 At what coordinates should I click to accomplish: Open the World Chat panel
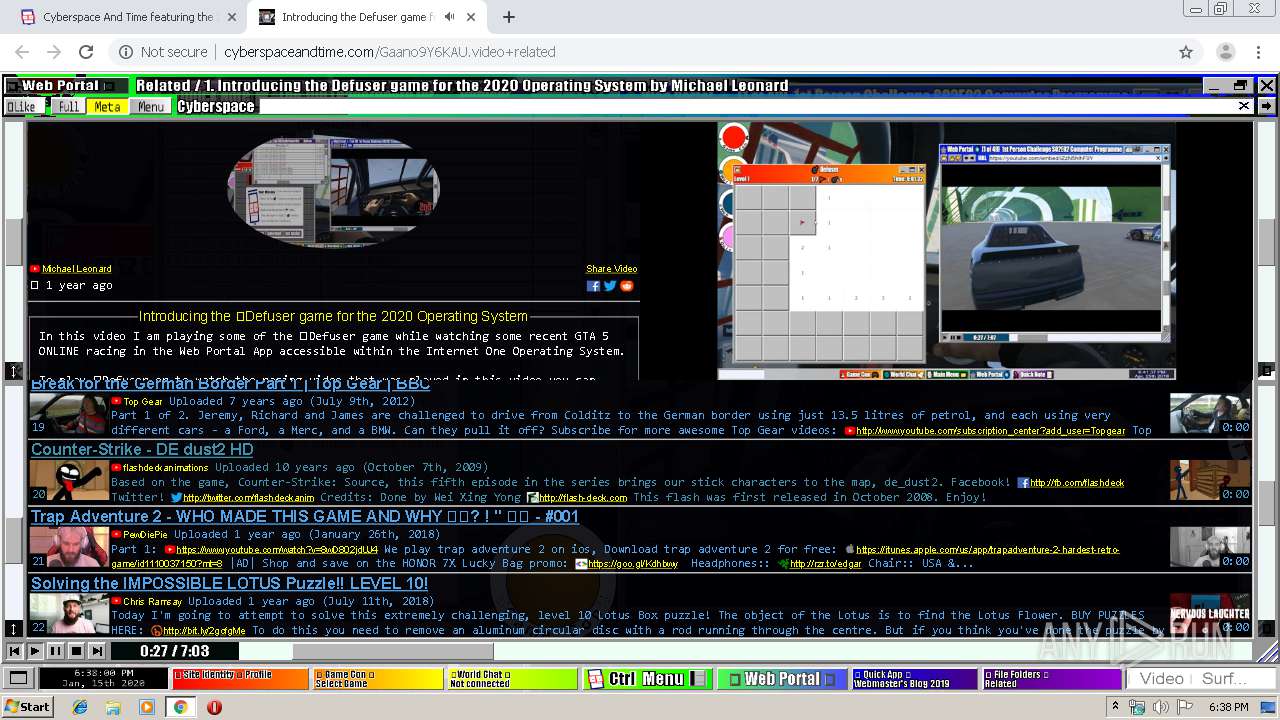point(513,679)
